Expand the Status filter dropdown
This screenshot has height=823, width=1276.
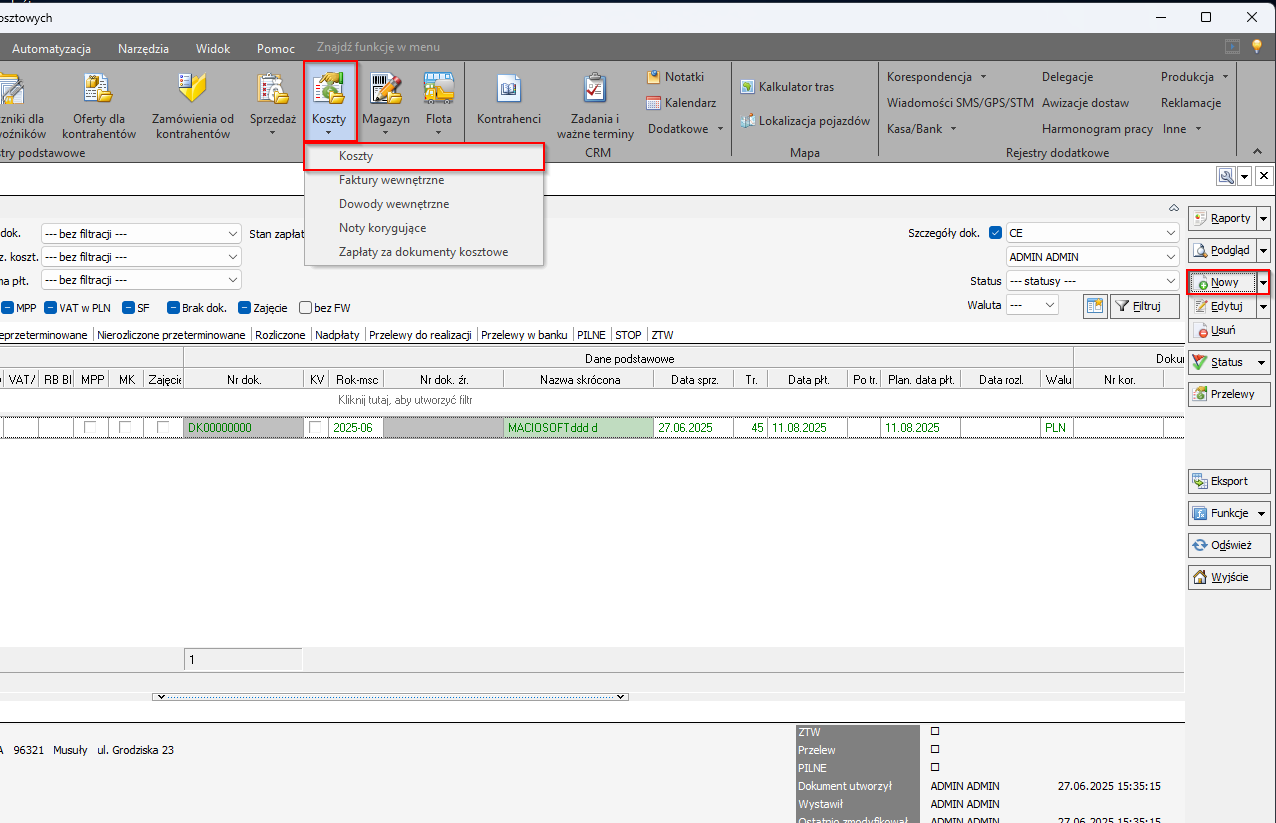(1171, 282)
